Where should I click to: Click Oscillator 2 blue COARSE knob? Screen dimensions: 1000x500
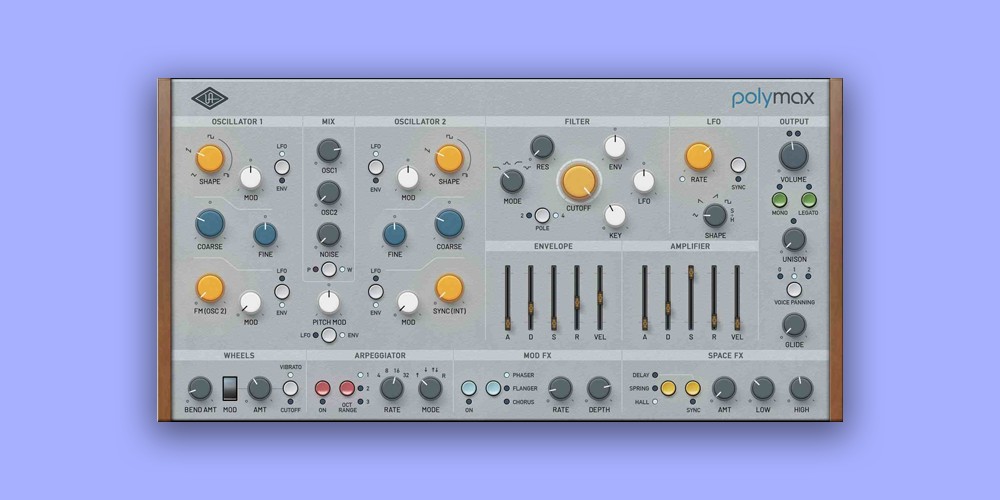[449, 224]
